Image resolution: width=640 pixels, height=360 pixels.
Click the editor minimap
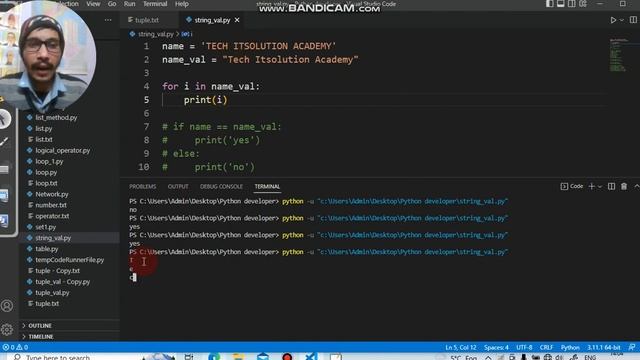(618, 55)
